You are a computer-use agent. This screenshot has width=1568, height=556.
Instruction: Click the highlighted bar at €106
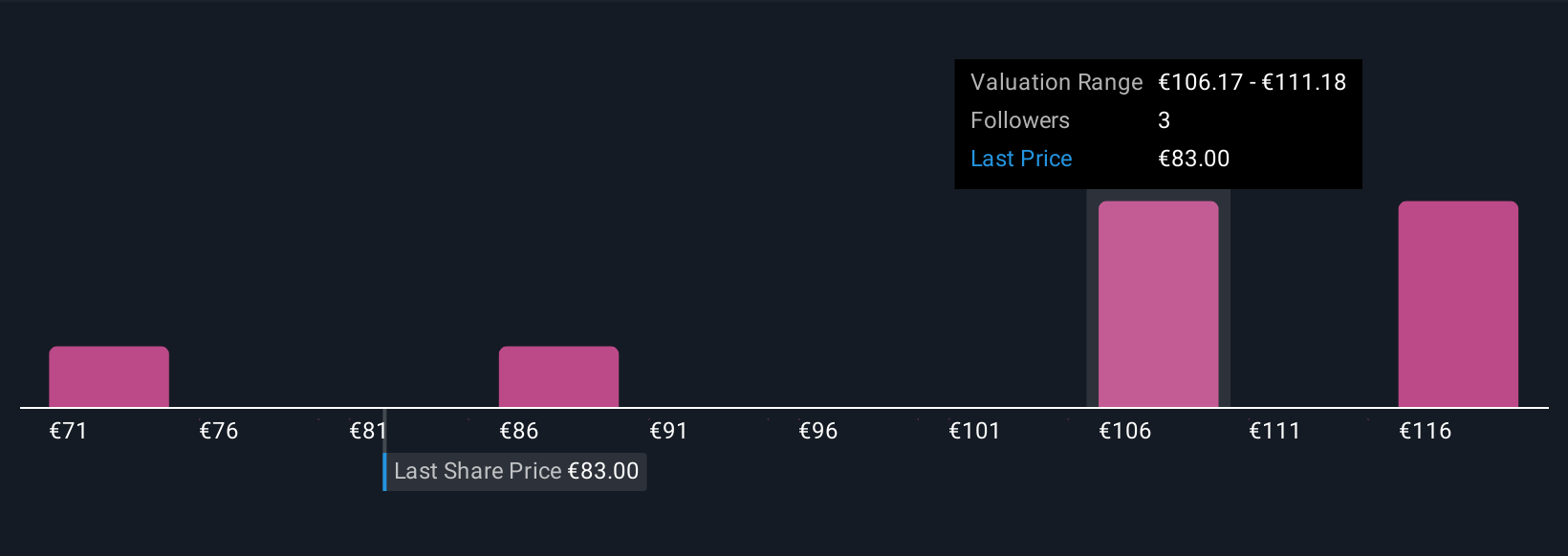1158,304
